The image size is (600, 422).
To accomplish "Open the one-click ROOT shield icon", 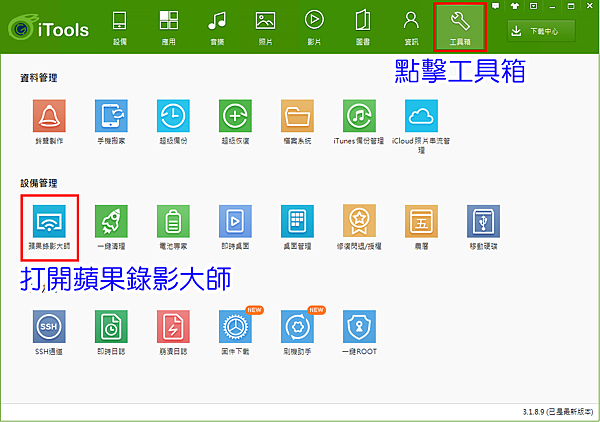I will pyautogui.click(x=359, y=326).
